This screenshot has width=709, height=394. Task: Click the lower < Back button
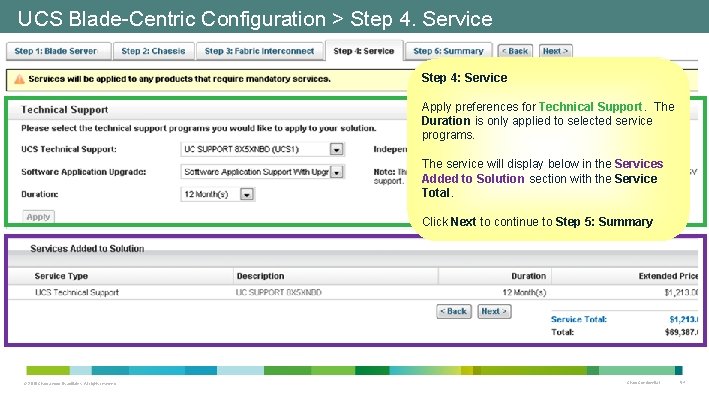click(x=454, y=311)
